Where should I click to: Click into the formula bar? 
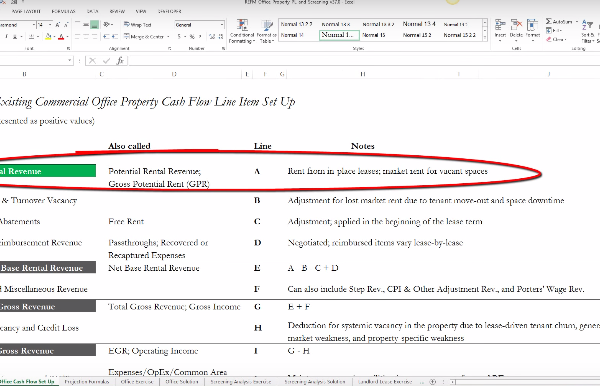364,60
